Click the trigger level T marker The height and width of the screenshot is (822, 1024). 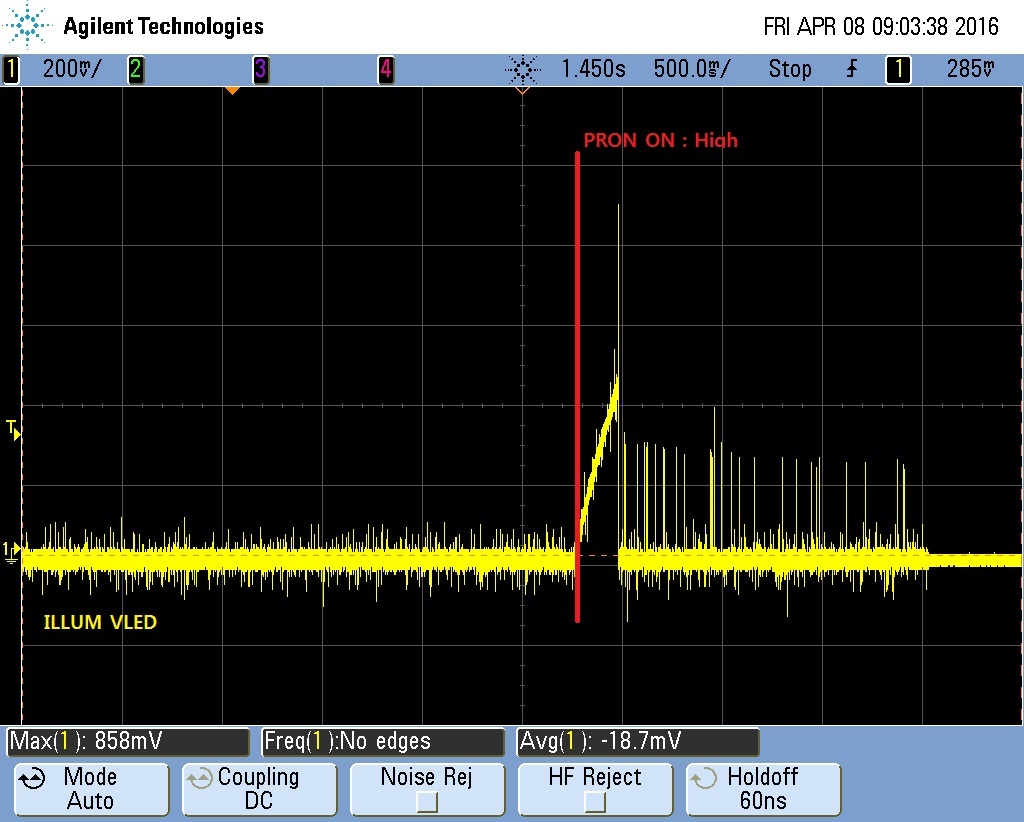(13, 429)
